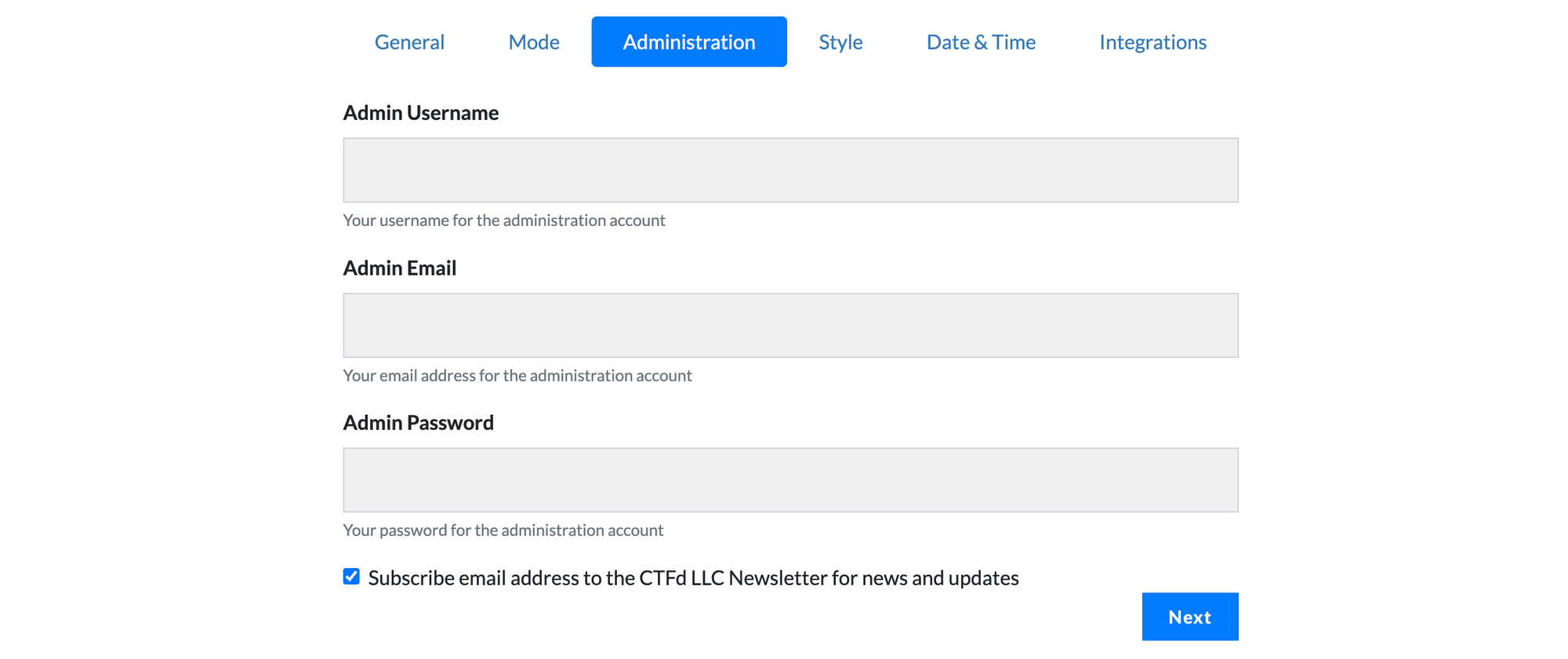Click the username helper text below its field
Viewport: 1568px width, 659px height.
coord(503,220)
